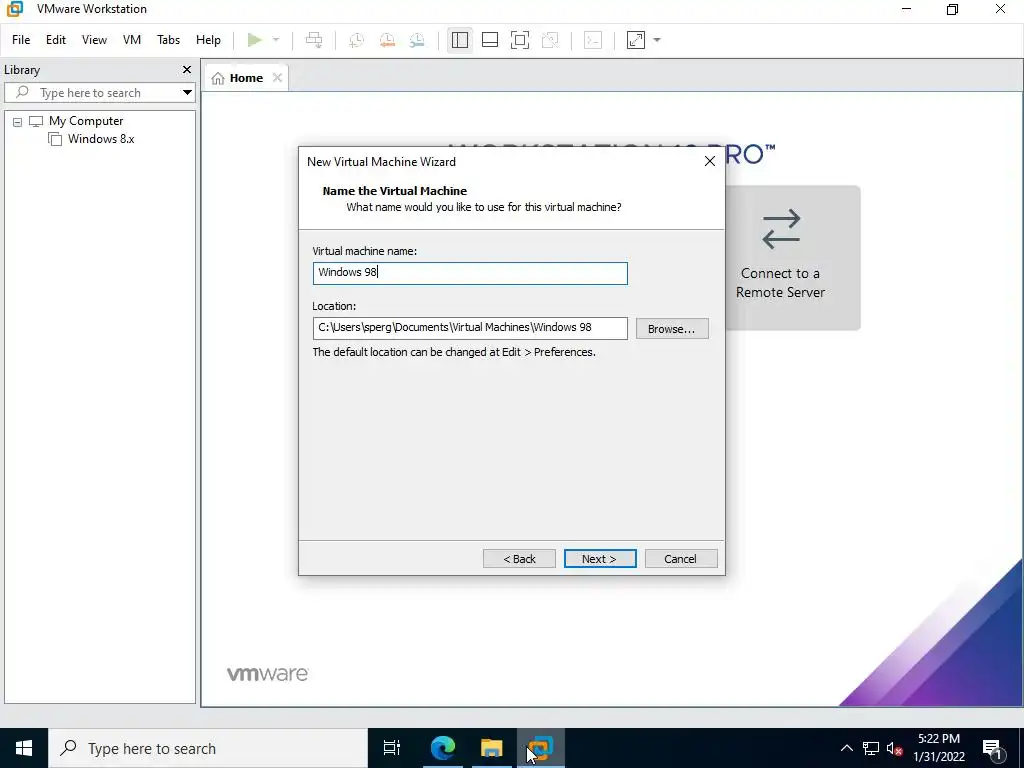This screenshot has width=1024, height=768.
Task: Cancel the New Virtual Machine Wizard
Action: (x=680, y=558)
